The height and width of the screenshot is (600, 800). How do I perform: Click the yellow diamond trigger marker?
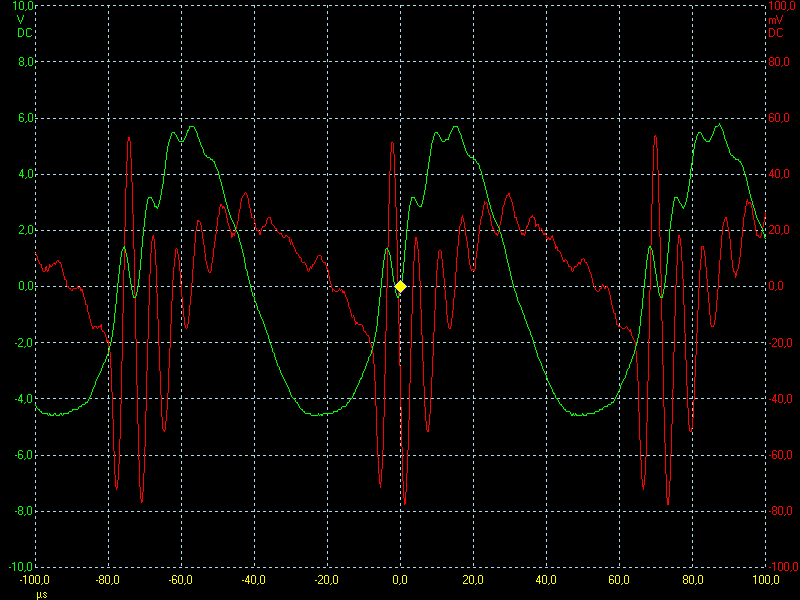(x=401, y=287)
